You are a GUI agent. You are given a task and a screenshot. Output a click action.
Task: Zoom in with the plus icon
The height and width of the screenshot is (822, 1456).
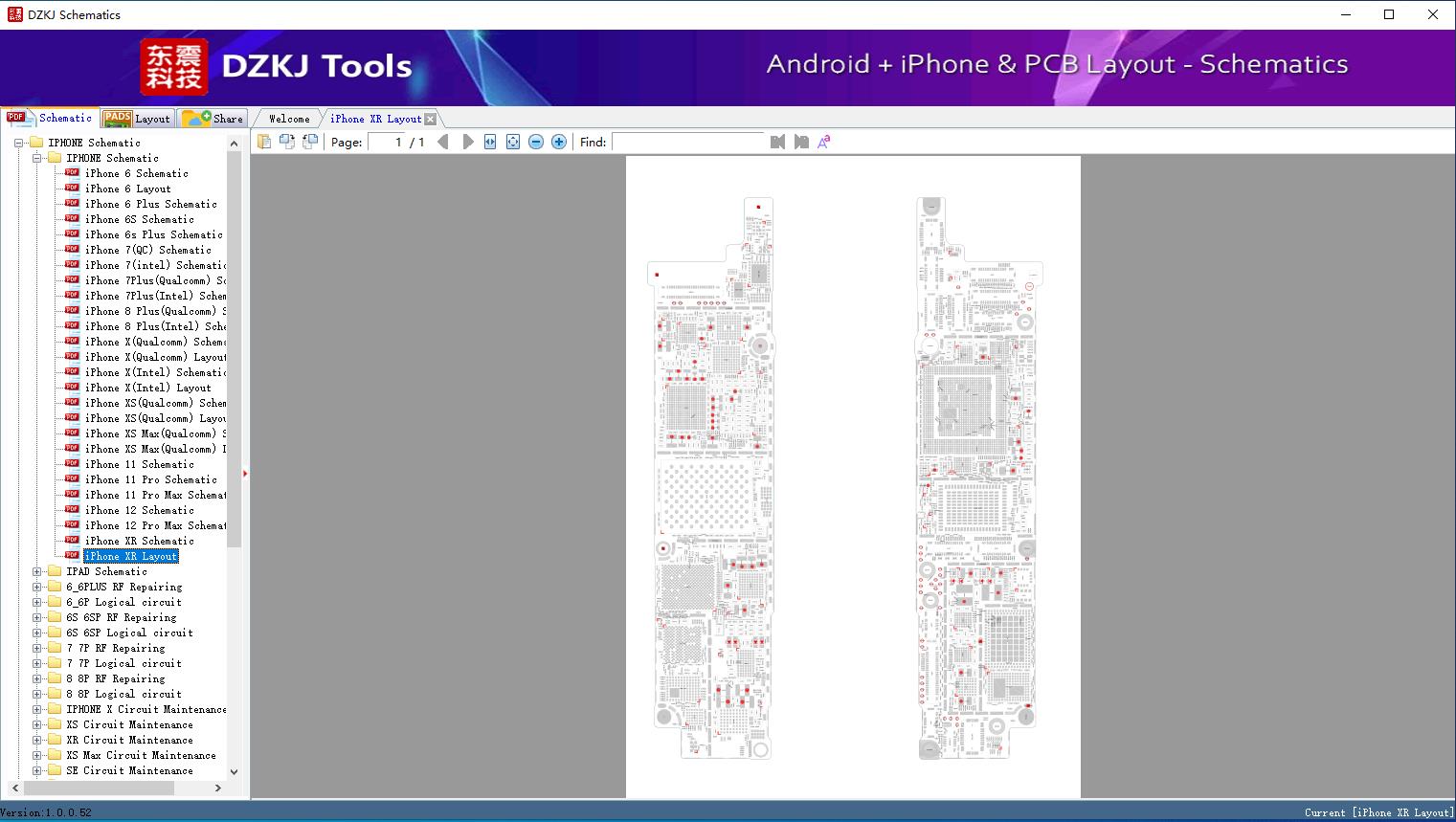(x=559, y=142)
